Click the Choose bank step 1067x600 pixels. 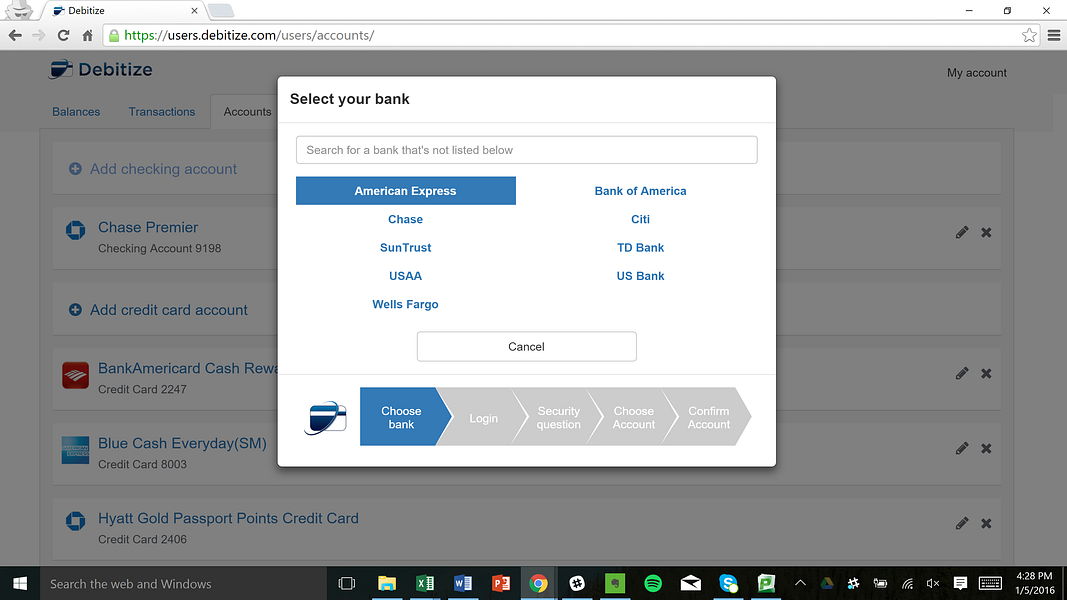(401, 417)
